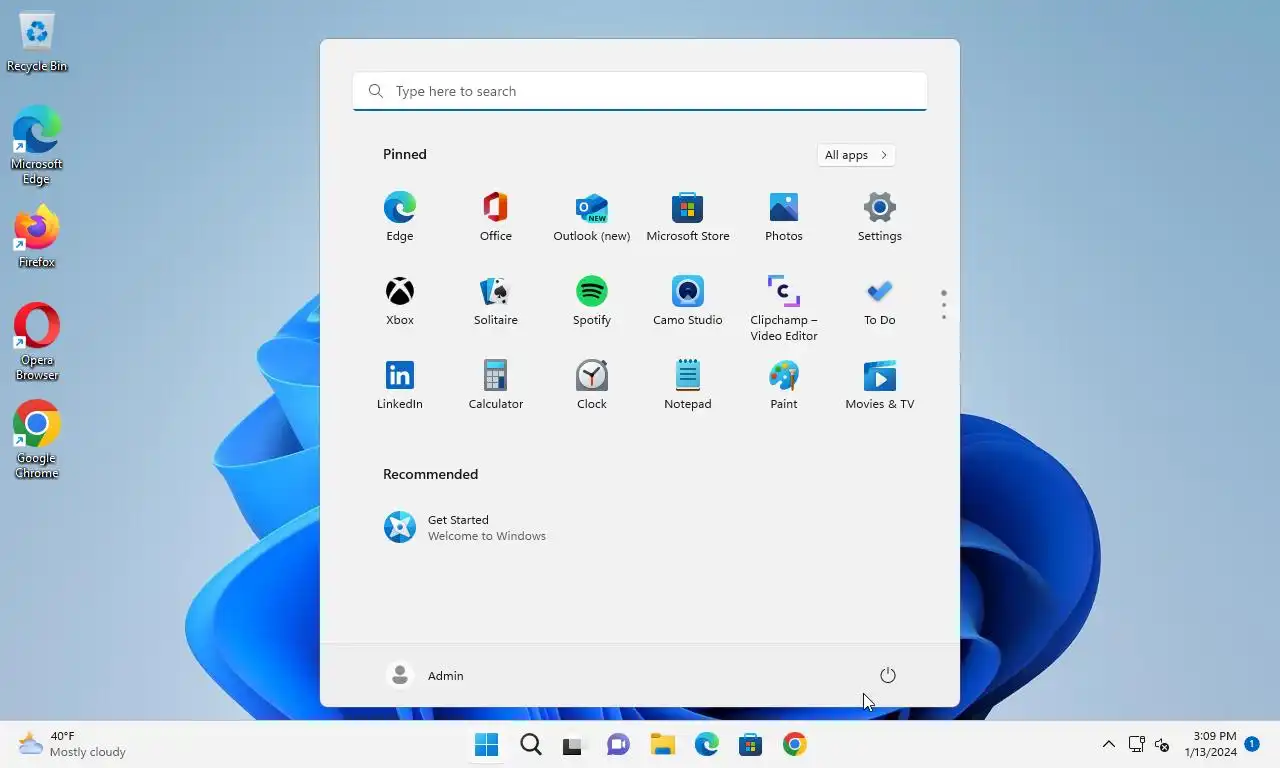This screenshot has width=1280, height=768.
Task: Open the clock showing 3:09 PM
Action: tap(1211, 744)
